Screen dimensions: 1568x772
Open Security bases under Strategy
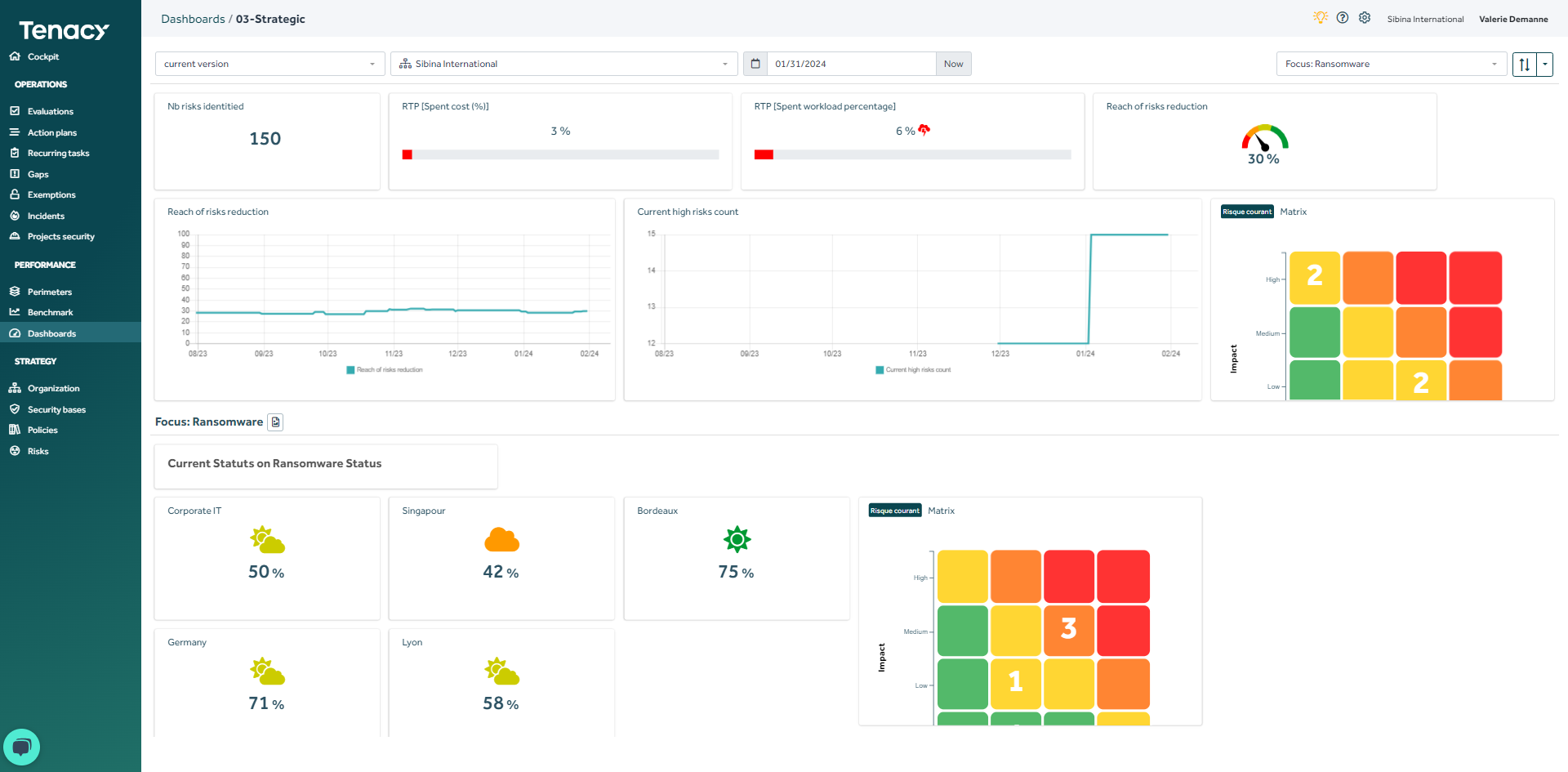[56, 409]
